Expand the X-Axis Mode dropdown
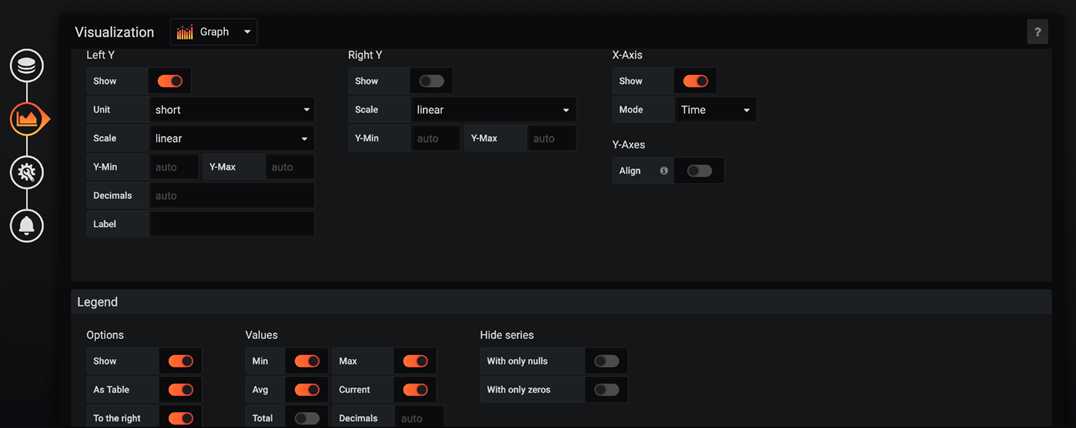1076x428 pixels. [715, 110]
